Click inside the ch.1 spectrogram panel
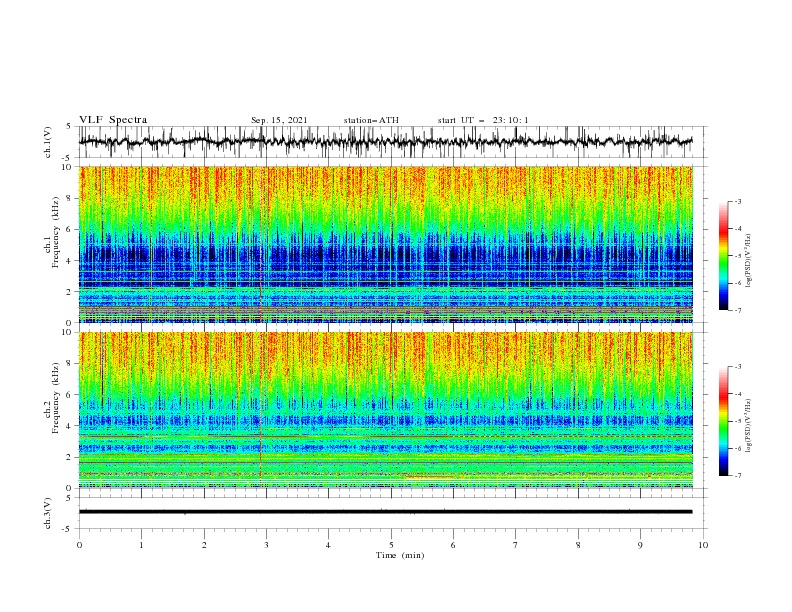Viewport: 792px width, 612px height. click(x=386, y=244)
